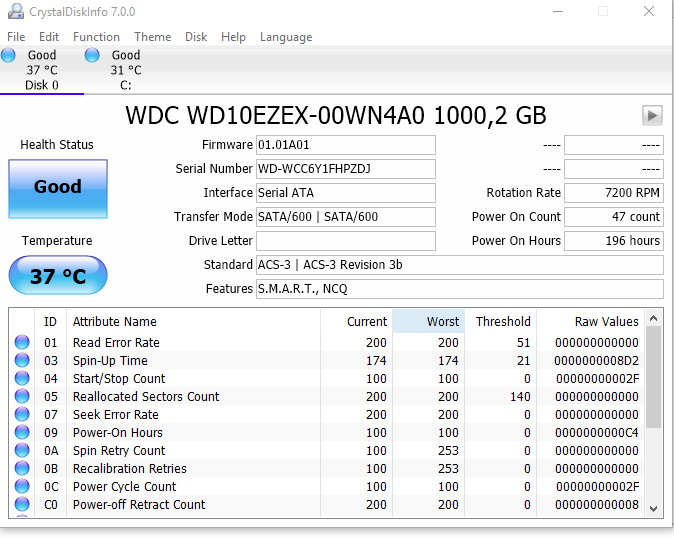Click raw value 0000000008D2

597,361
